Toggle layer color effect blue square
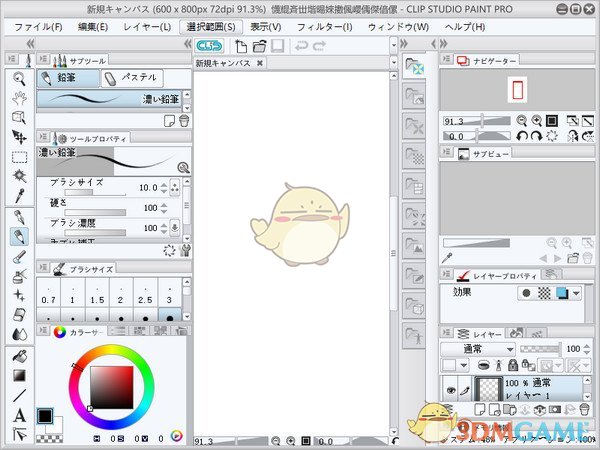Screen dimensions: 600x450 tap(562, 293)
